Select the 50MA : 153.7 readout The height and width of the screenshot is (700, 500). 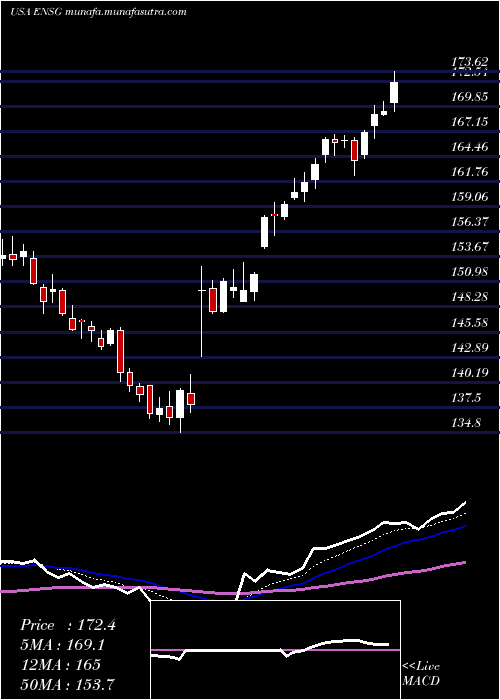pos(68,684)
